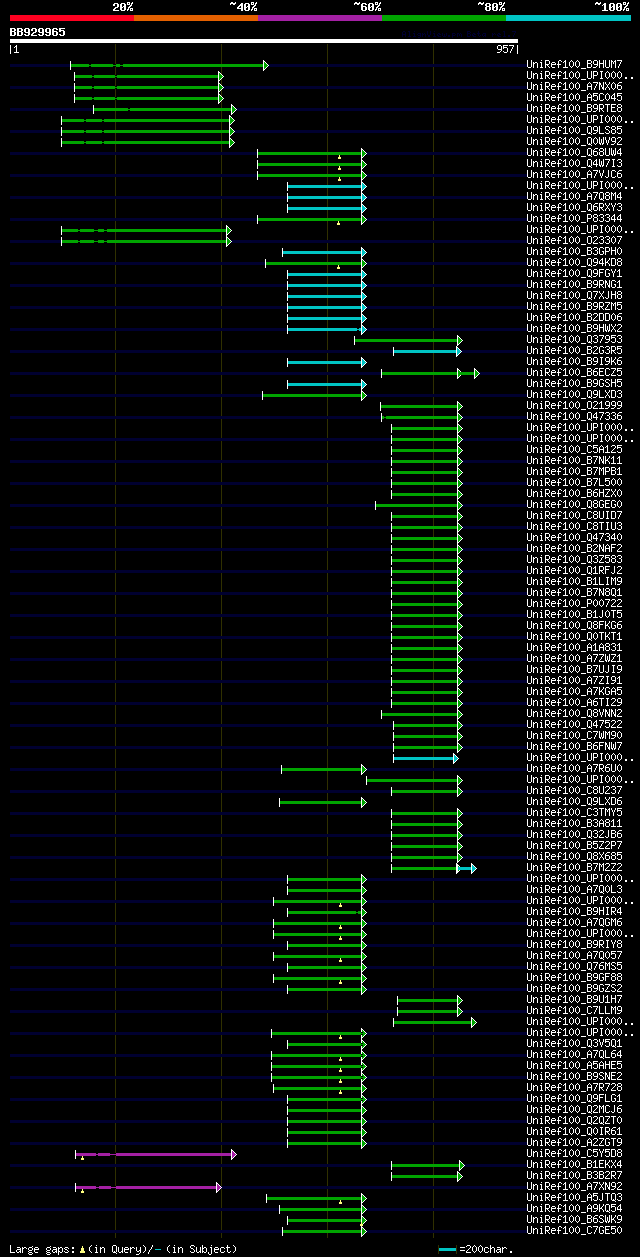Viewport: 640px width, 1257px height.
Task: Select the UniRef100_B2DD06 label
Action: [x=574, y=318]
